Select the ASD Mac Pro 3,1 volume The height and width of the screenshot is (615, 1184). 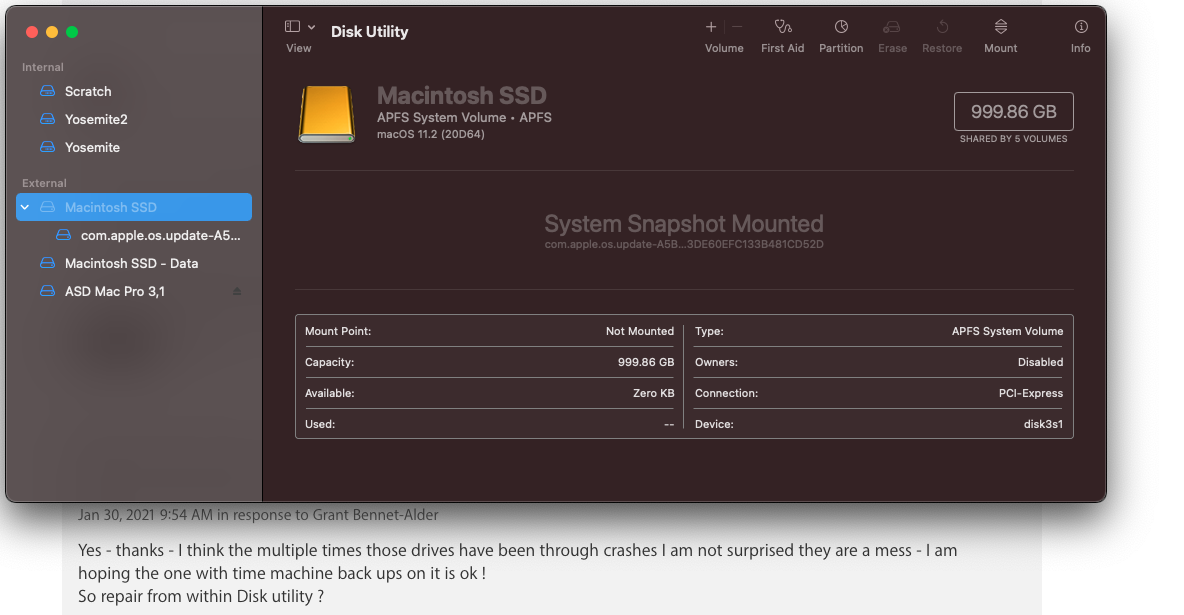pos(134,291)
